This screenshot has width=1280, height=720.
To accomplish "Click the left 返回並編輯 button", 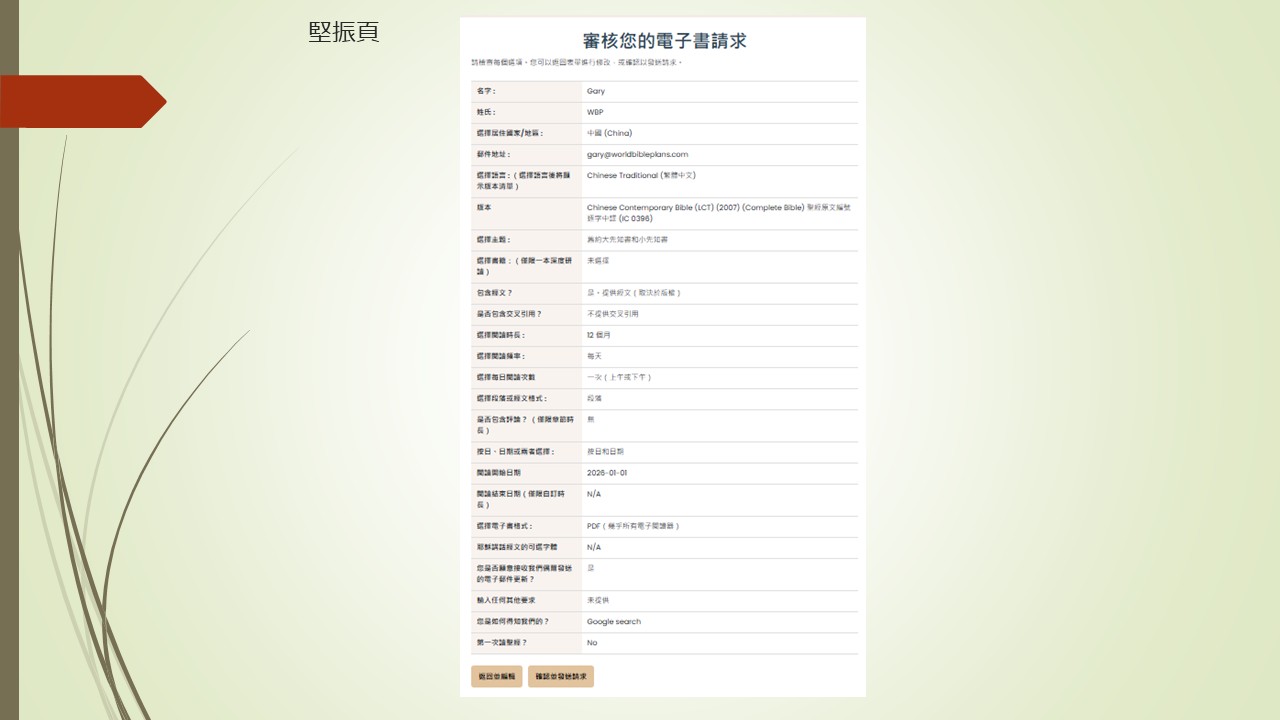I will 496,677.
